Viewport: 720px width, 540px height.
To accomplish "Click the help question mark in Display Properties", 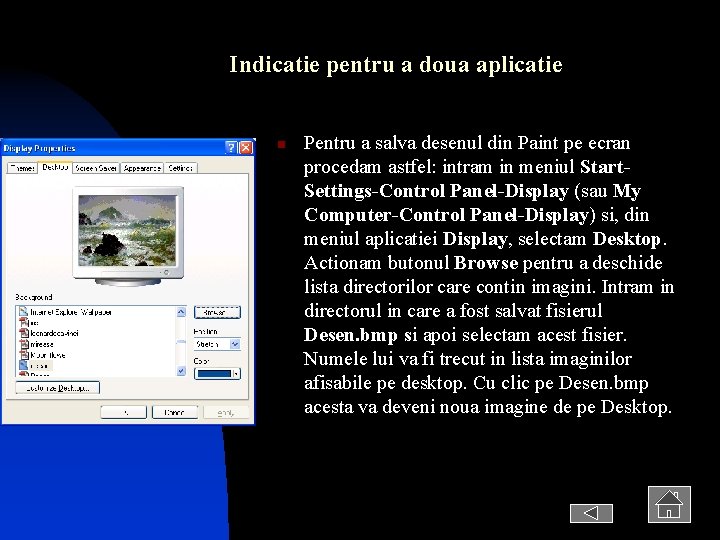I will (x=231, y=147).
